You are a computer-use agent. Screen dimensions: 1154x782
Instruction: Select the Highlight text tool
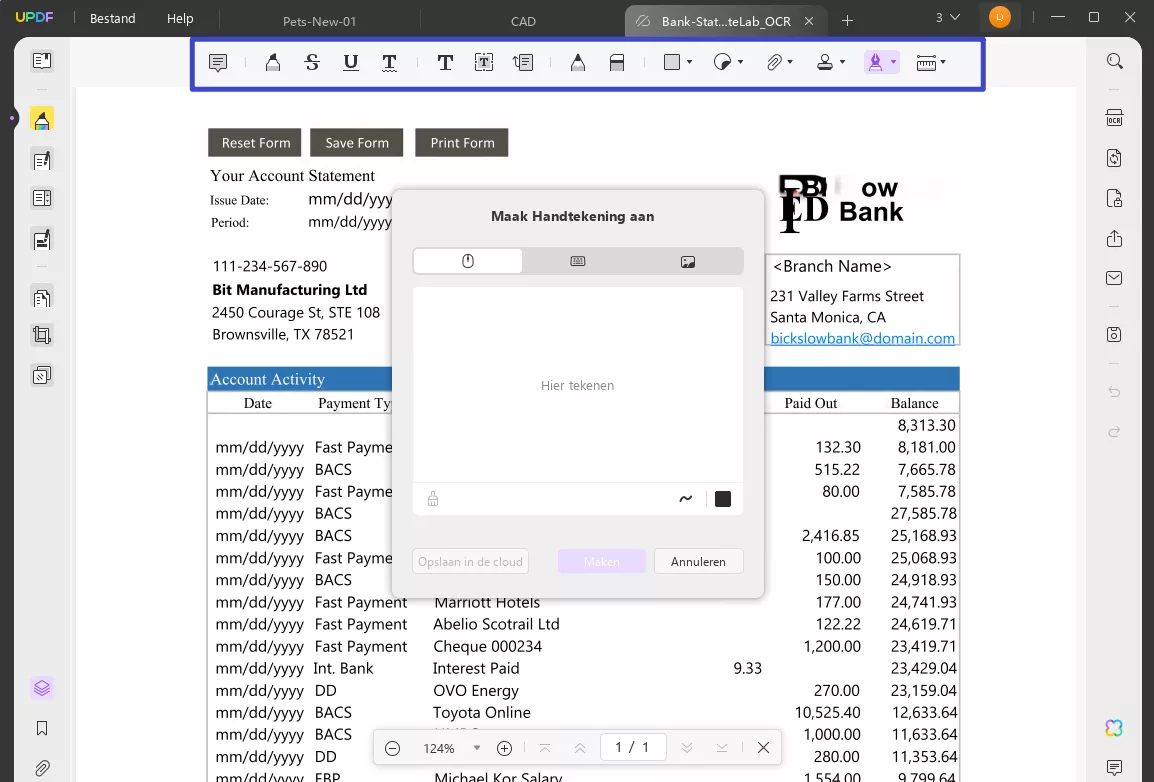(x=273, y=63)
